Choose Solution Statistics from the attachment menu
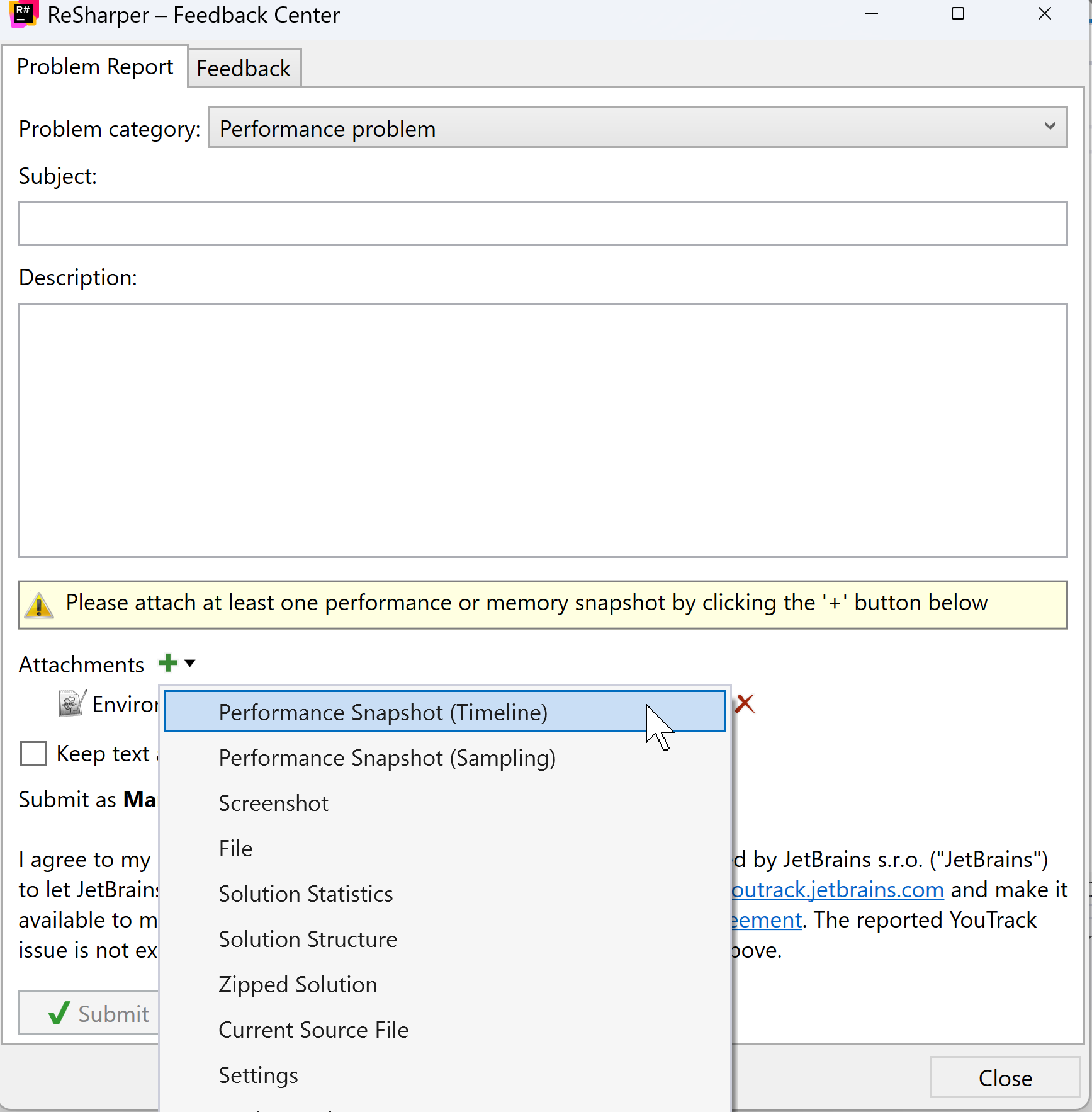This screenshot has height=1112, width=1092. [x=305, y=894]
